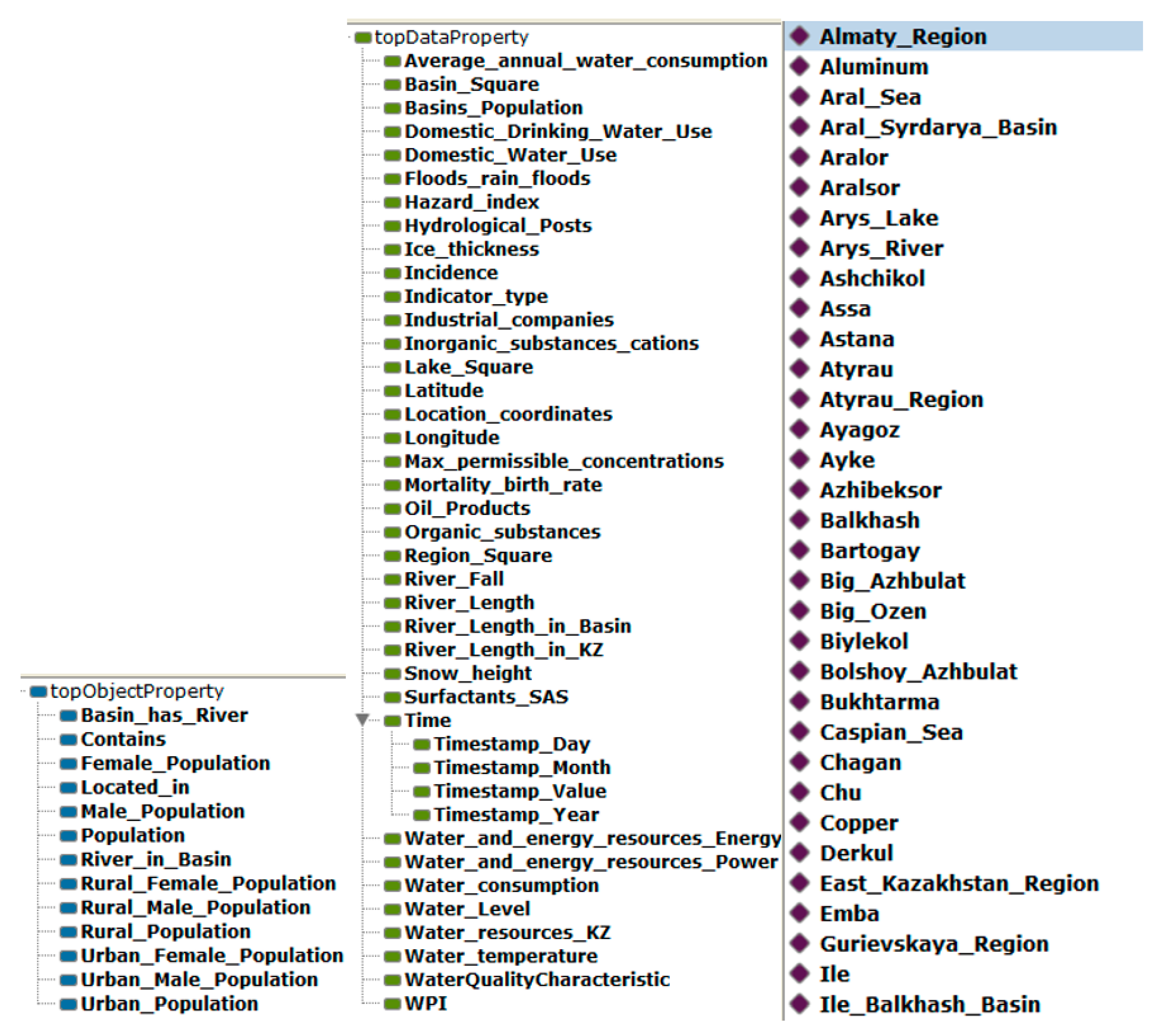Viewport: 1159px width, 1036px height.
Task: Select the topObjectProperty root node
Action: 136,691
